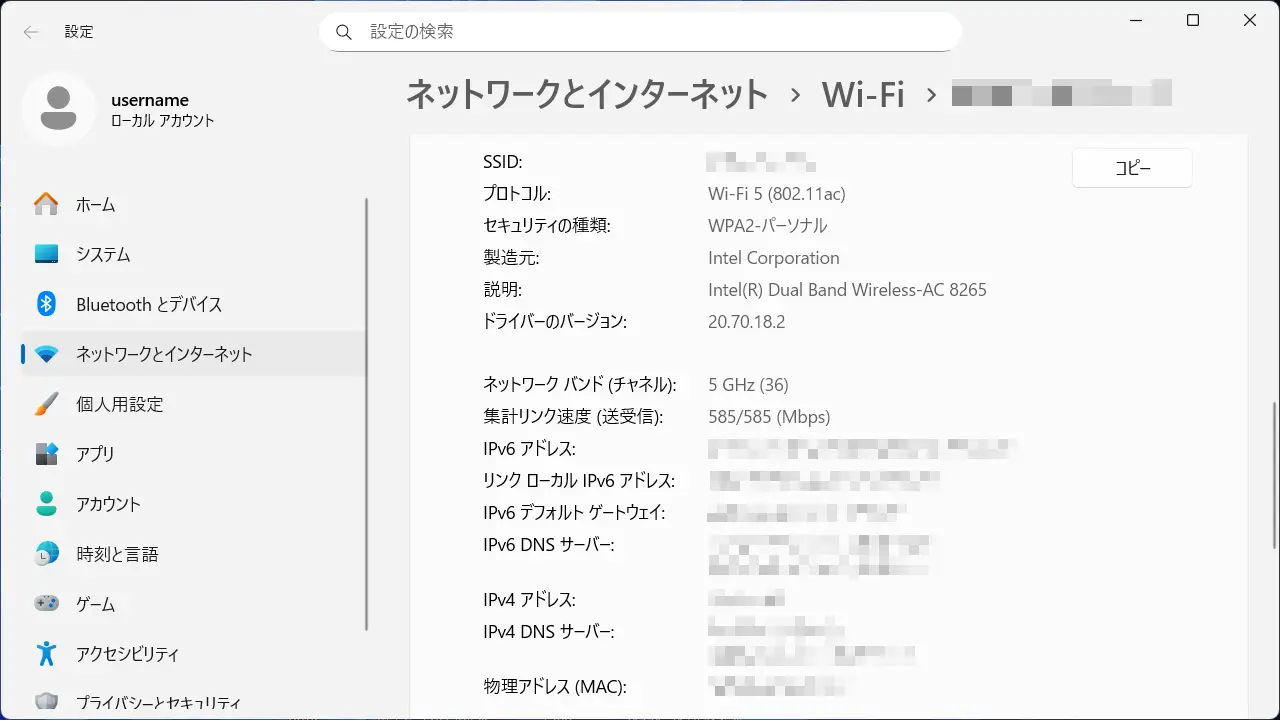Open Time and language clock icon
Image resolution: width=1280 pixels, height=720 pixels.
click(46, 554)
